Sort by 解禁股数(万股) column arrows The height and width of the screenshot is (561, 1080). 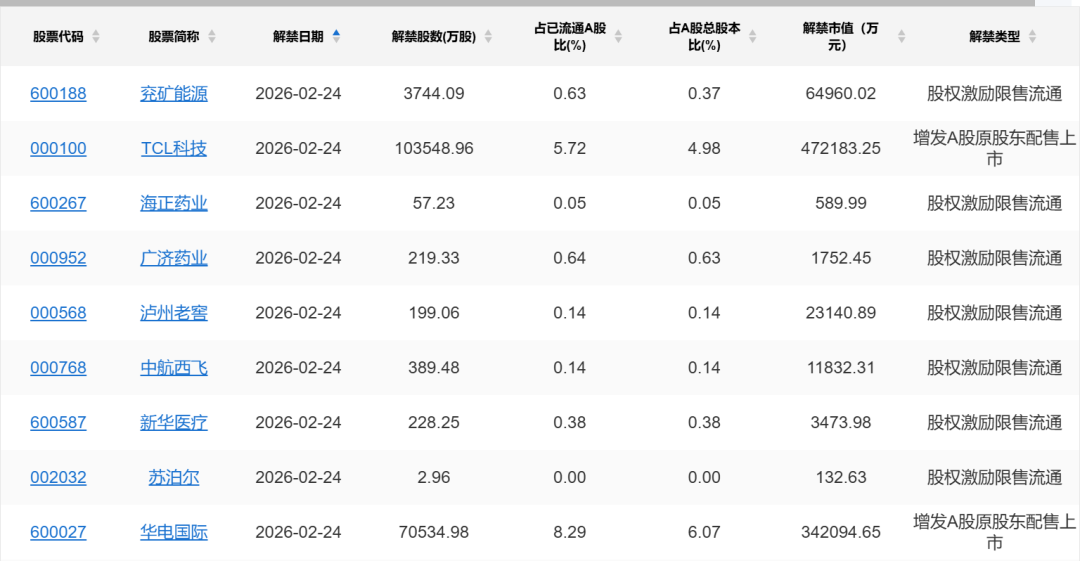point(488,37)
